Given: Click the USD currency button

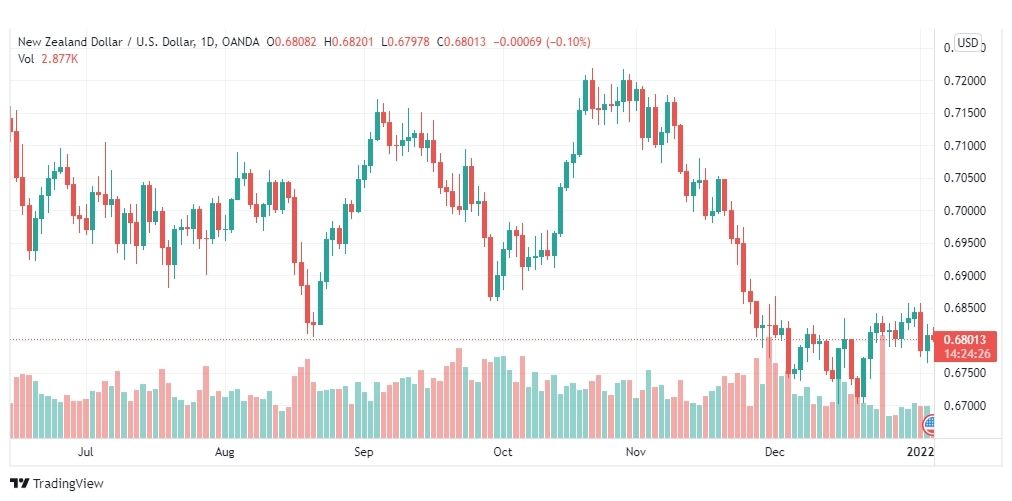Looking at the screenshot, I should click(x=967, y=43).
